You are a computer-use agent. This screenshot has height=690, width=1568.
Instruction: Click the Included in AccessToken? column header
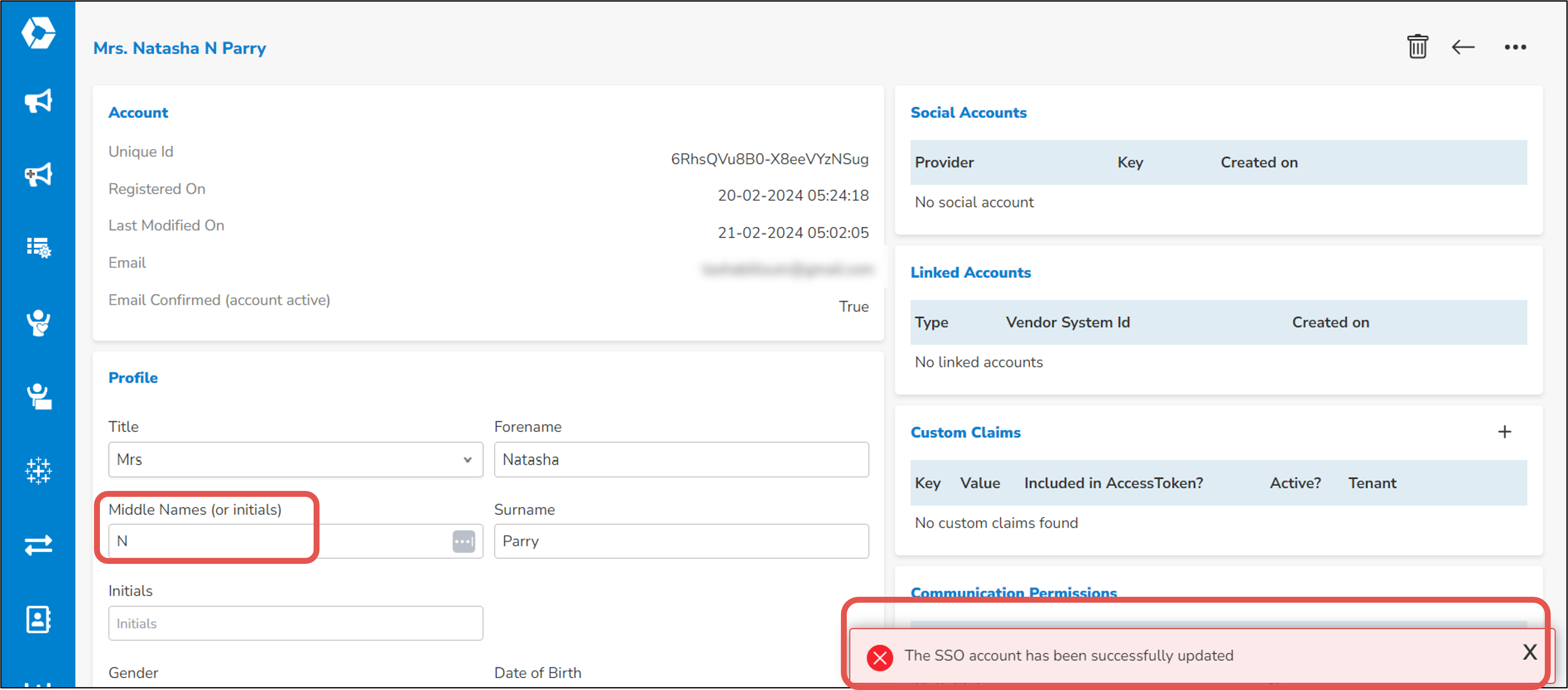[1113, 483]
